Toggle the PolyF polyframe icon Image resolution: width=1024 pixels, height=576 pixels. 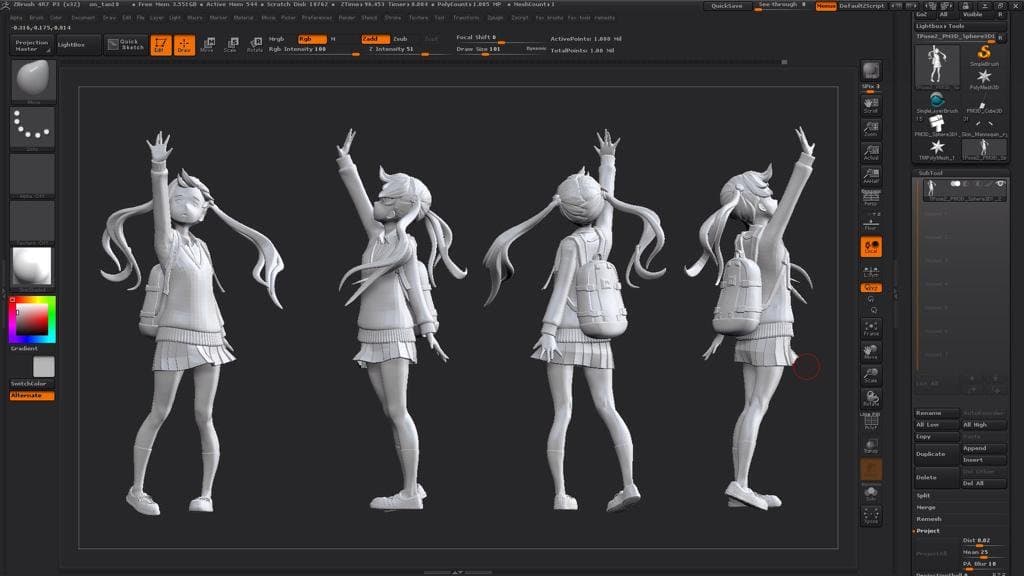pos(871,422)
